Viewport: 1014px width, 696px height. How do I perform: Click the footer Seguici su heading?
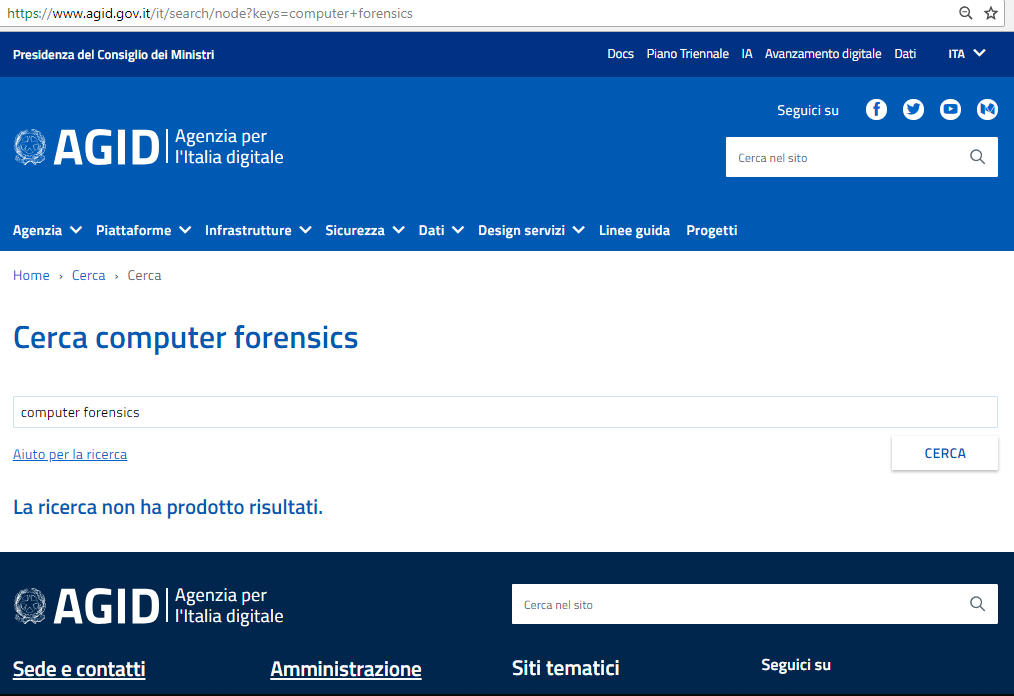[x=795, y=665]
